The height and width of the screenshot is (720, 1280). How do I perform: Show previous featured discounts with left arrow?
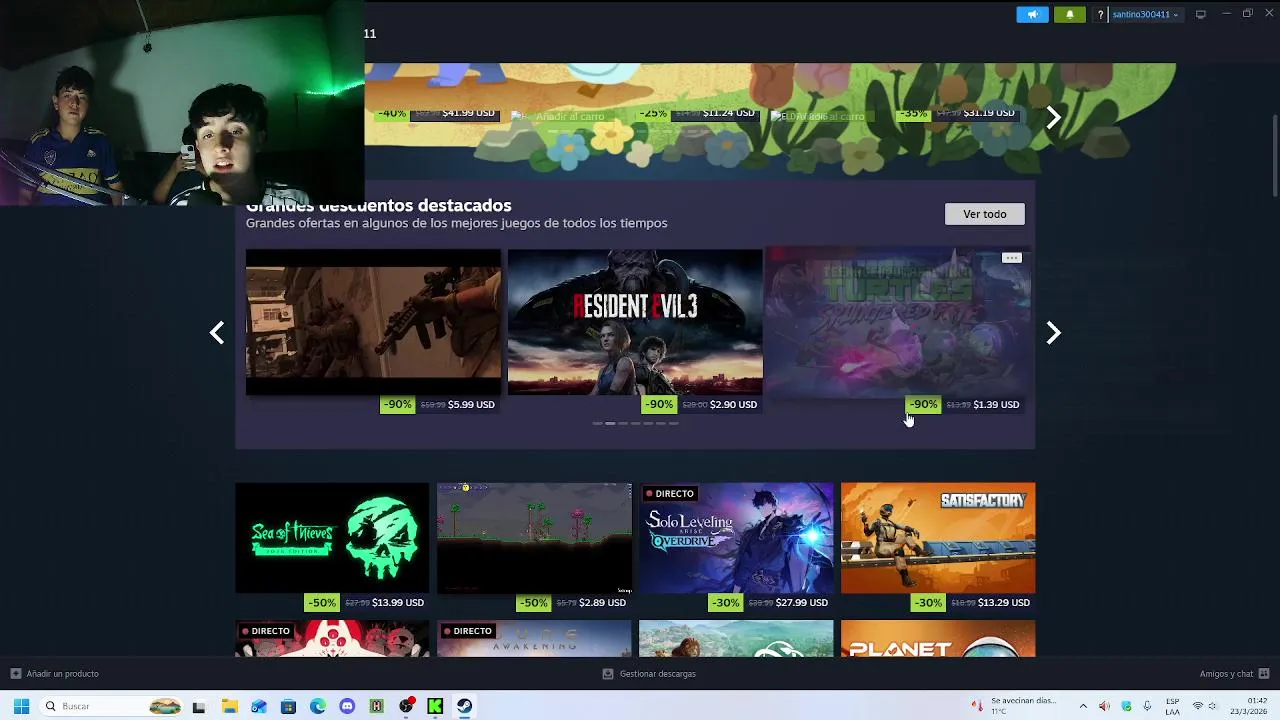pyautogui.click(x=217, y=333)
